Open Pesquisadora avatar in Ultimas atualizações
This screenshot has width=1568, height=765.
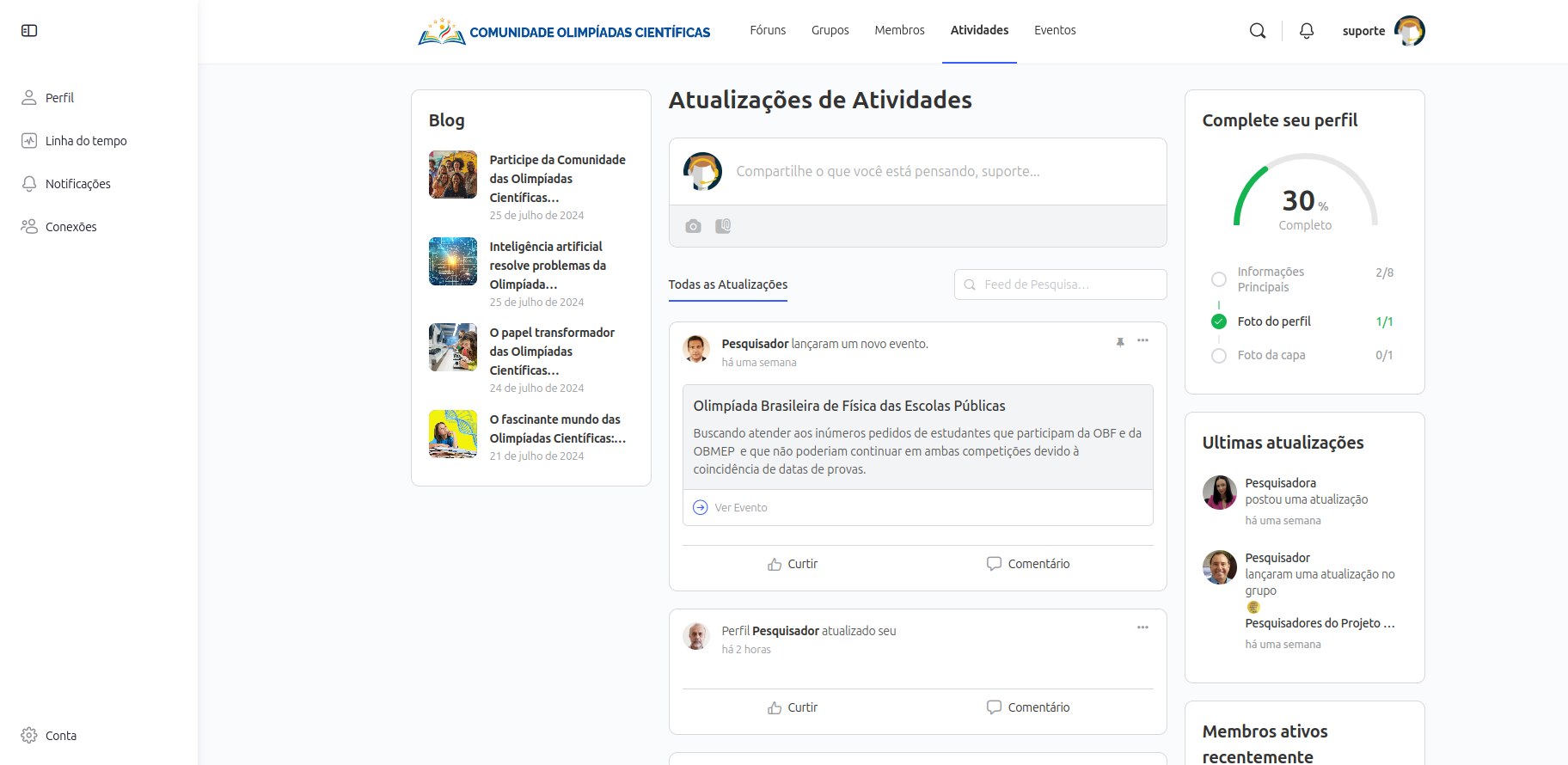[x=1219, y=493]
